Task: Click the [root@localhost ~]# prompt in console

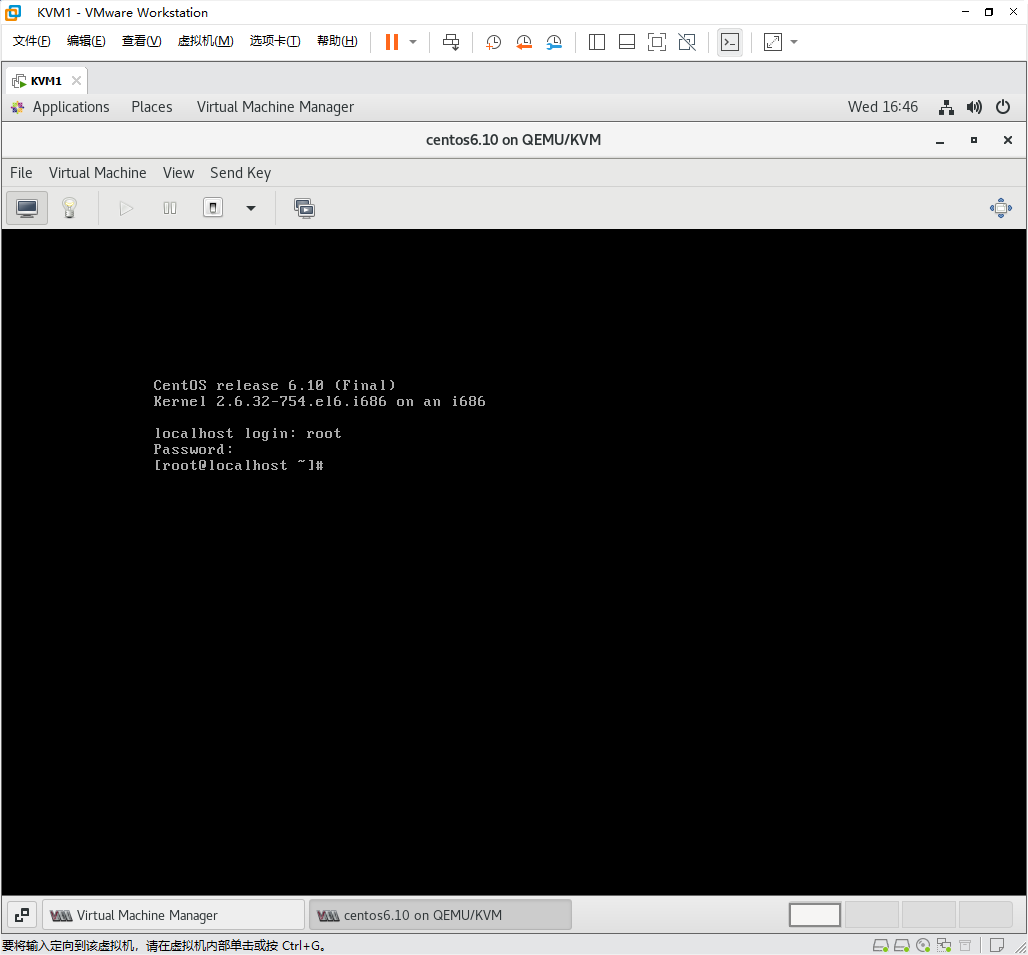Action: click(x=239, y=465)
